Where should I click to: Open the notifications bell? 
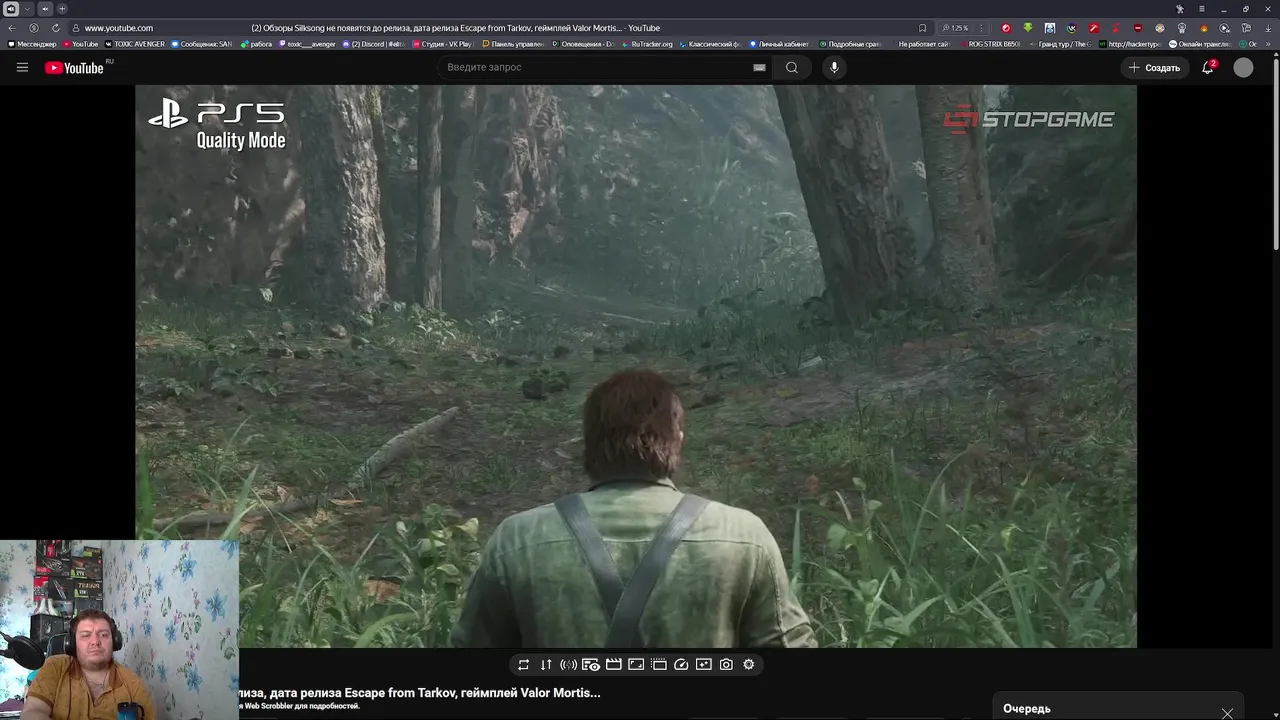pos(1208,67)
